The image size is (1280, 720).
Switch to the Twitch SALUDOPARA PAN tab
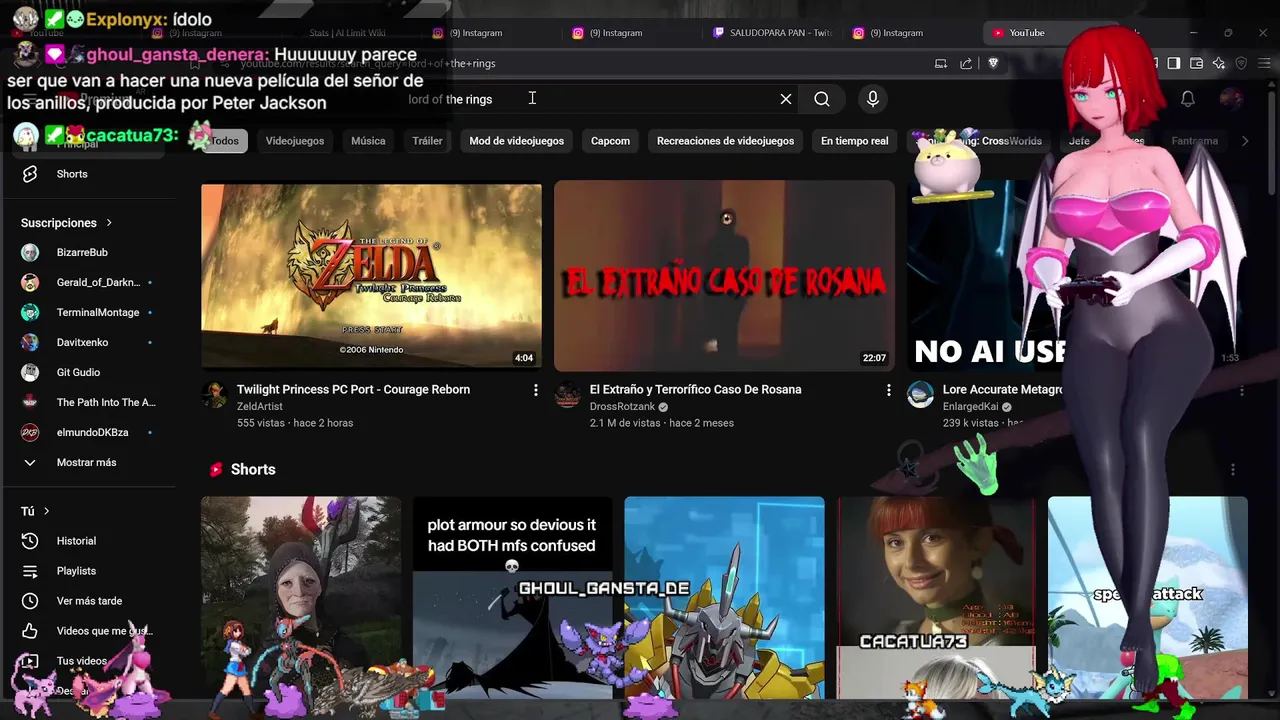[x=772, y=33]
